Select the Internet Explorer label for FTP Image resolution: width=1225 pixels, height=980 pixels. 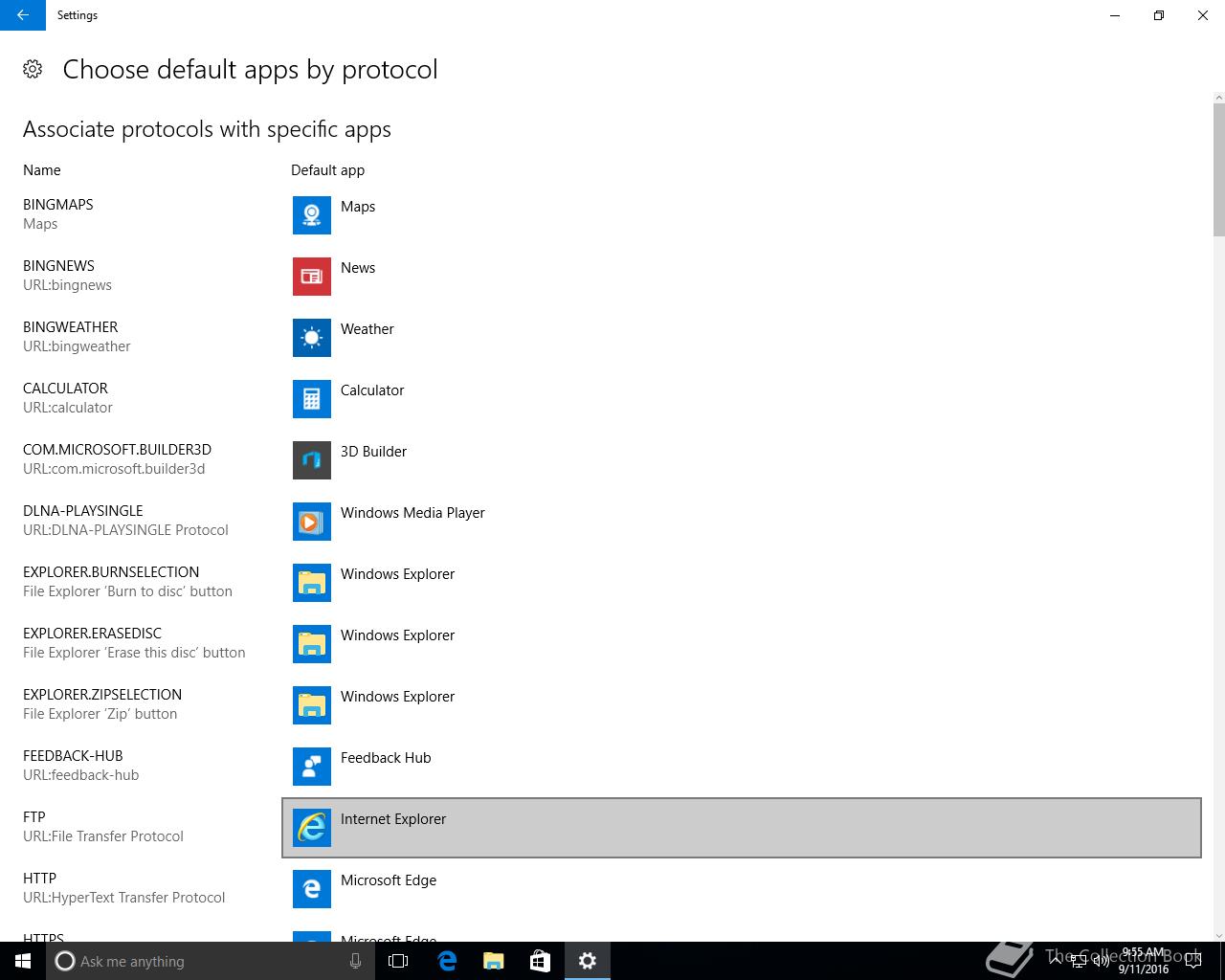(x=393, y=819)
